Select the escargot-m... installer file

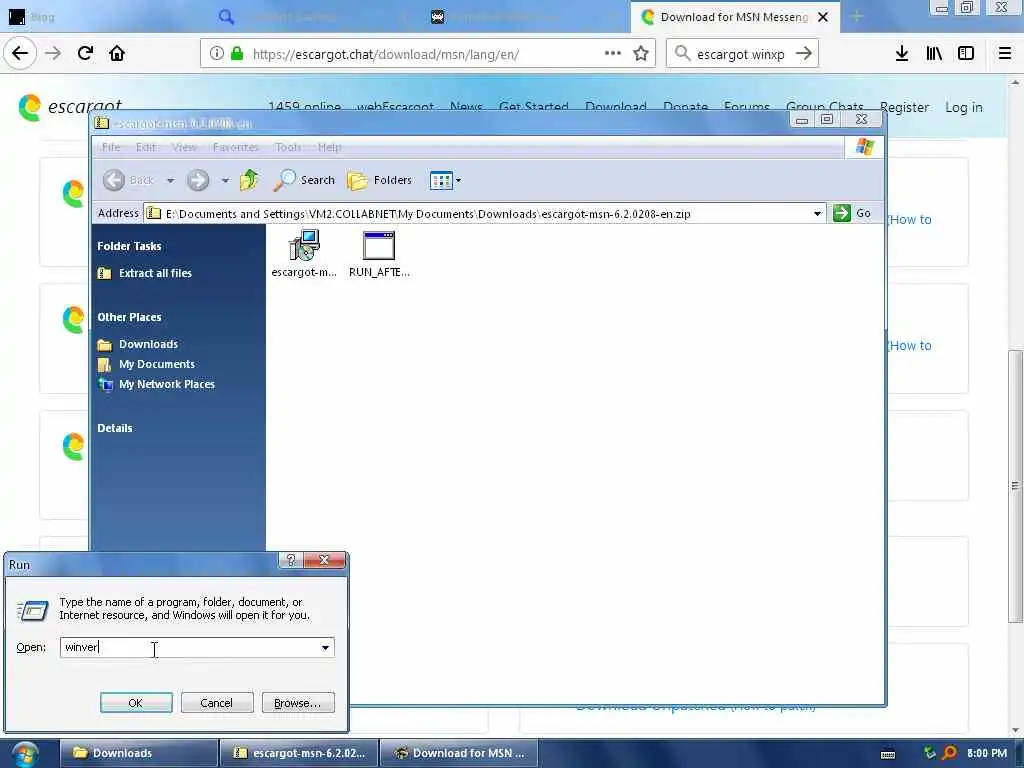pyautogui.click(x=304, y=254)
